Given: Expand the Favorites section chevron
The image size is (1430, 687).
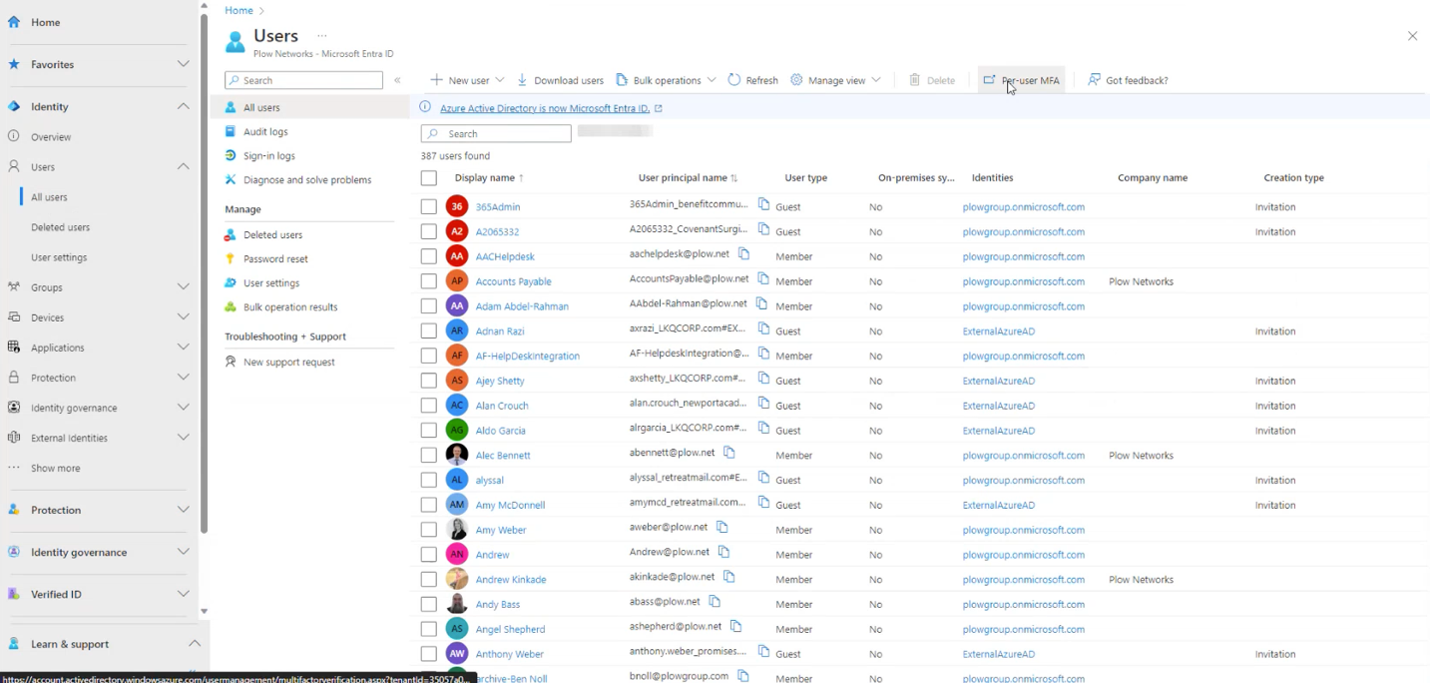Looking at the screenshot, I should point(183,64).
